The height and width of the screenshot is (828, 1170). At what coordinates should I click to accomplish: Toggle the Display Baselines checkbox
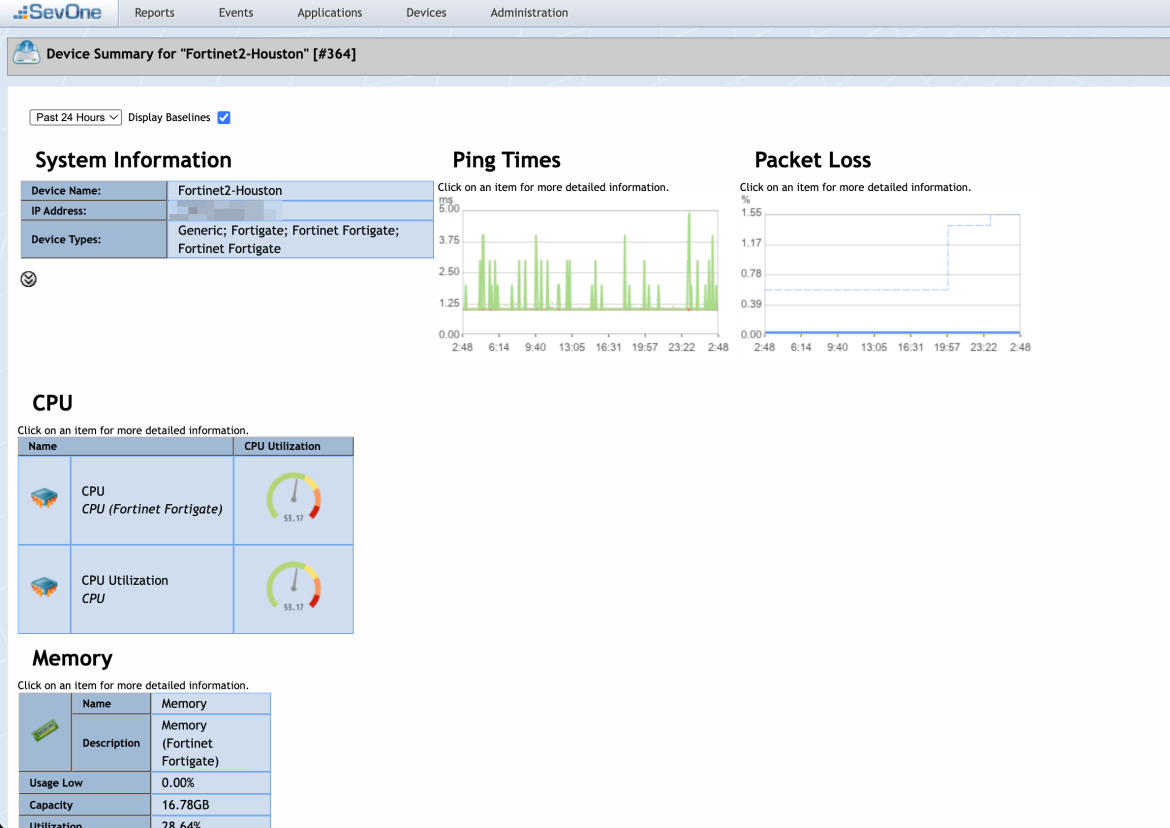(224, 117)
